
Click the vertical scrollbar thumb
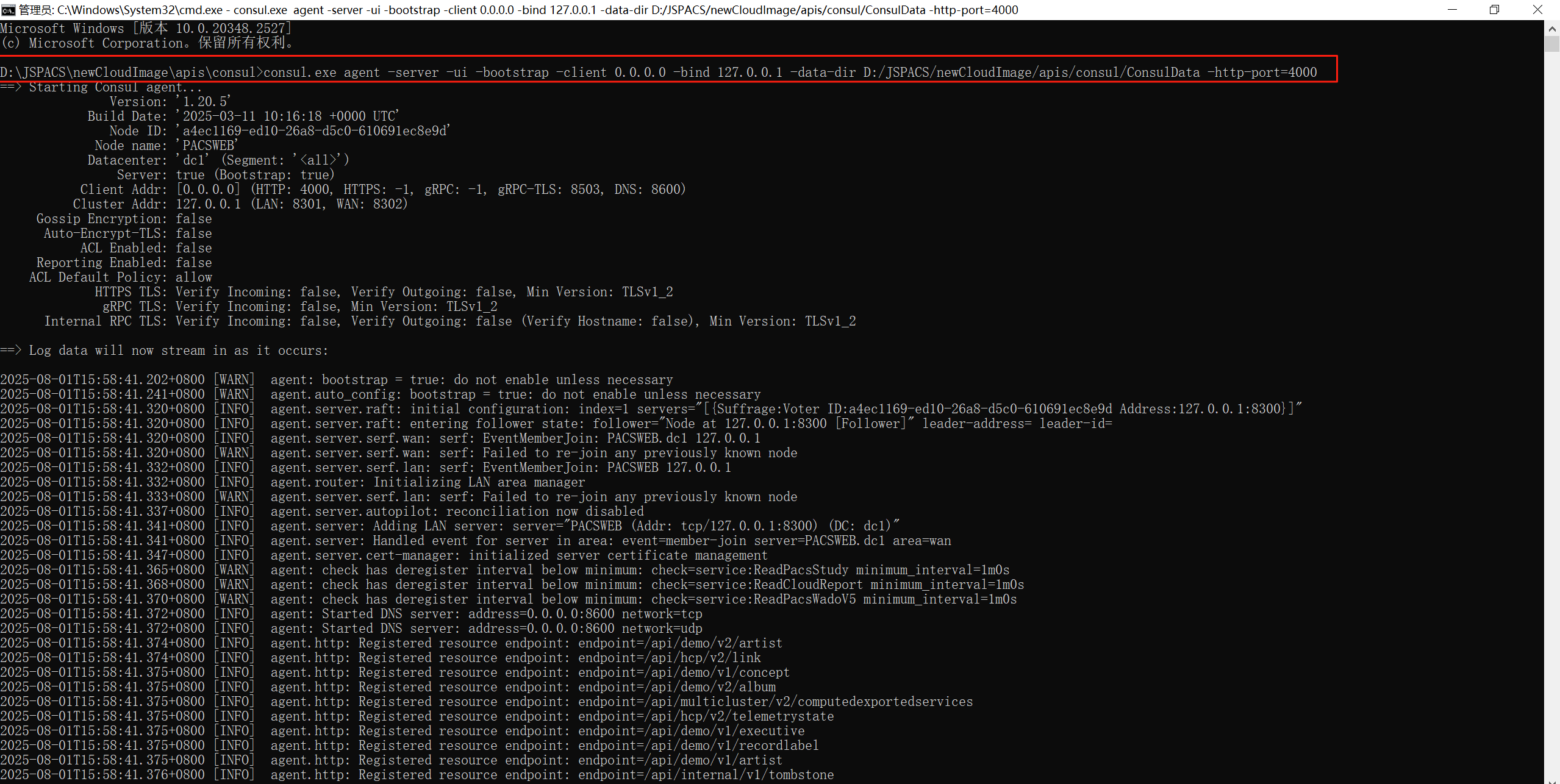coord(1552,44)
